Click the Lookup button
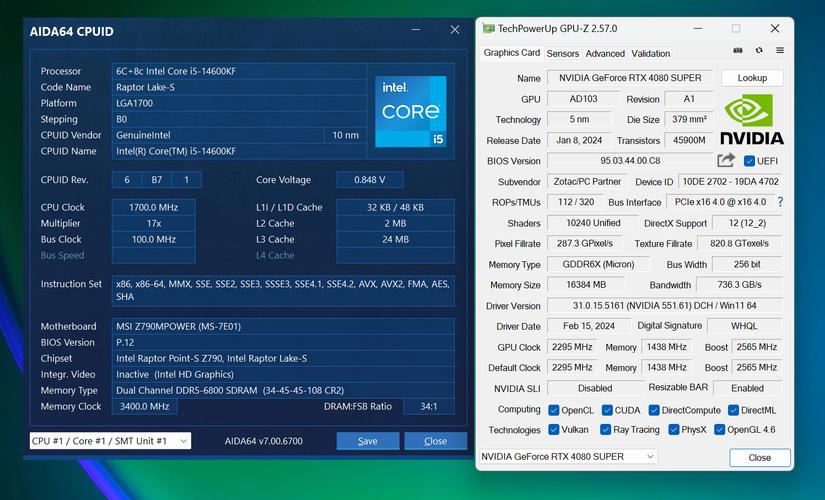Viewport: 825px width, 500px height. click(x=752, y=78)
